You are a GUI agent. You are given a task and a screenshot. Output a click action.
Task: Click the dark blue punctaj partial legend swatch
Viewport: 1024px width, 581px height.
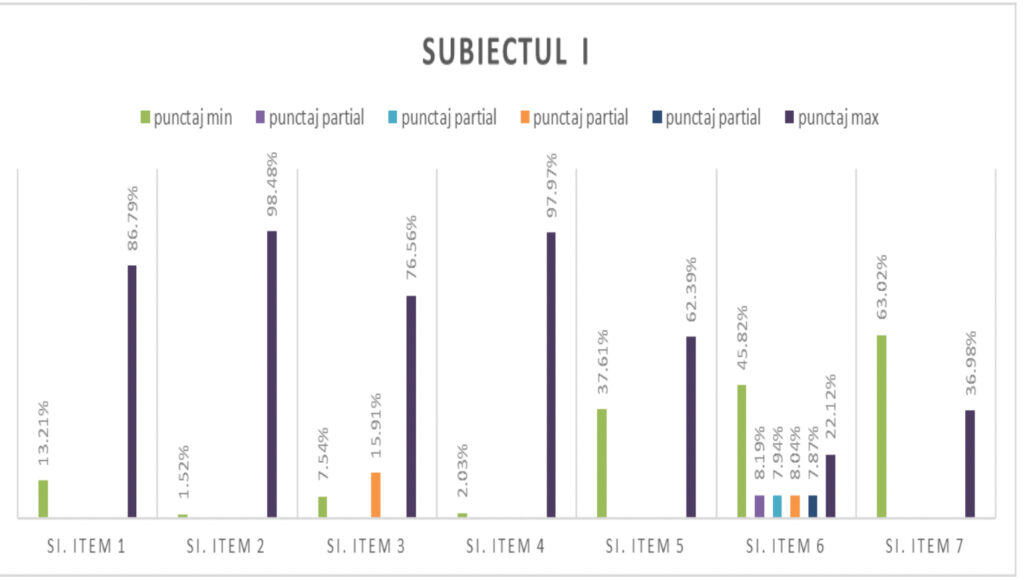[x=655, y=119]
